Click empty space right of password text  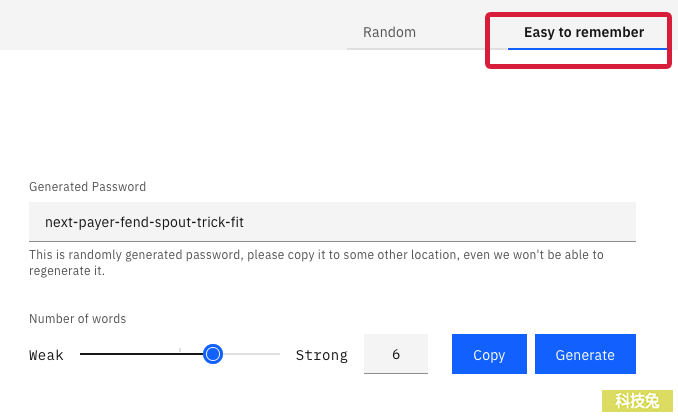coord(440,221)
